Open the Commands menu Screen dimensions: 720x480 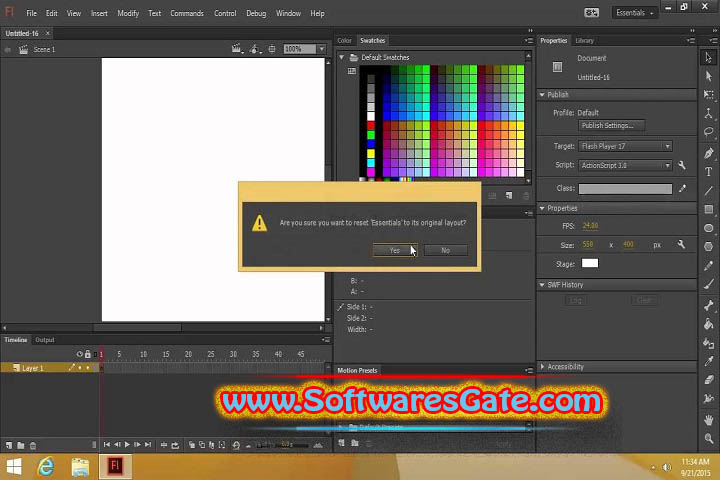[x=187, y=13]
